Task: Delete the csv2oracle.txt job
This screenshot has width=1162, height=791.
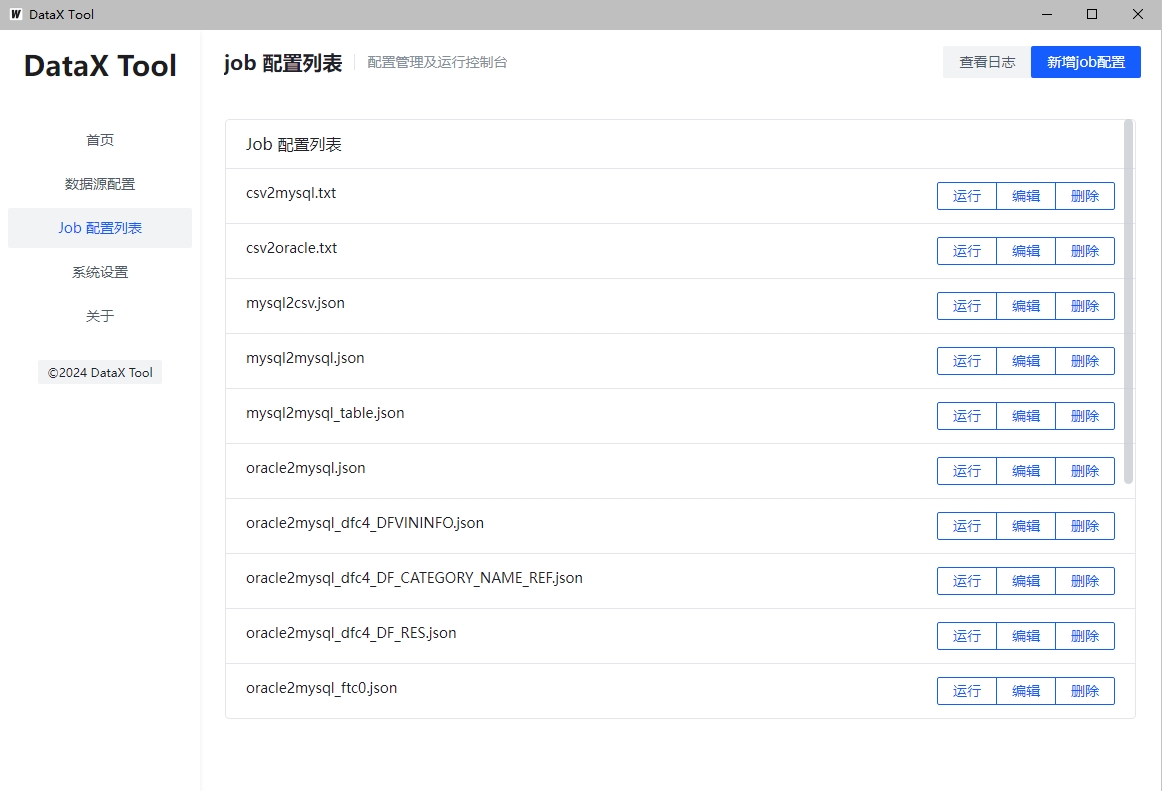Action: pyautogui.click(x=1085, y=251)
